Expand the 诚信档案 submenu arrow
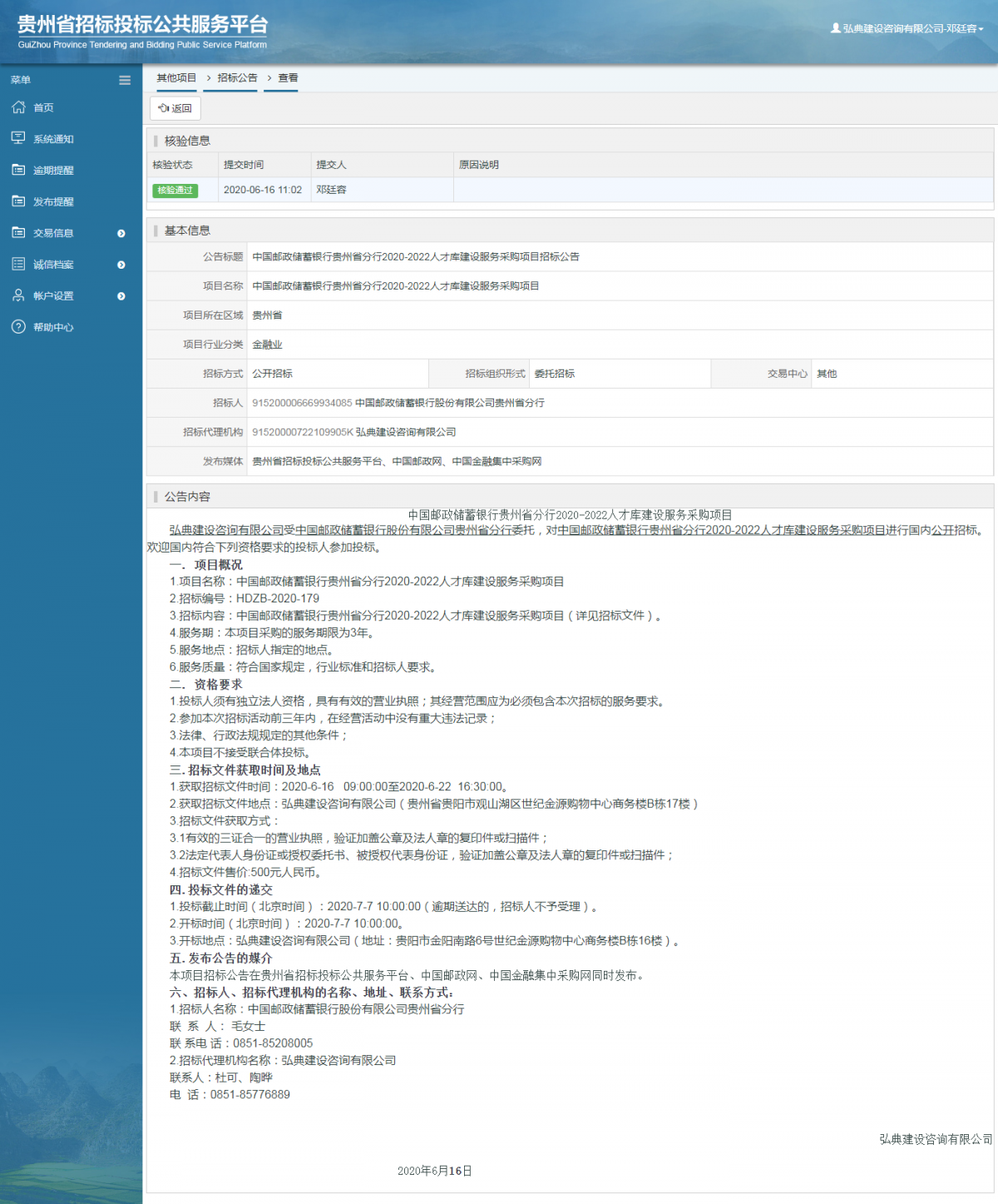998x1204 pixels. (121, 265)
